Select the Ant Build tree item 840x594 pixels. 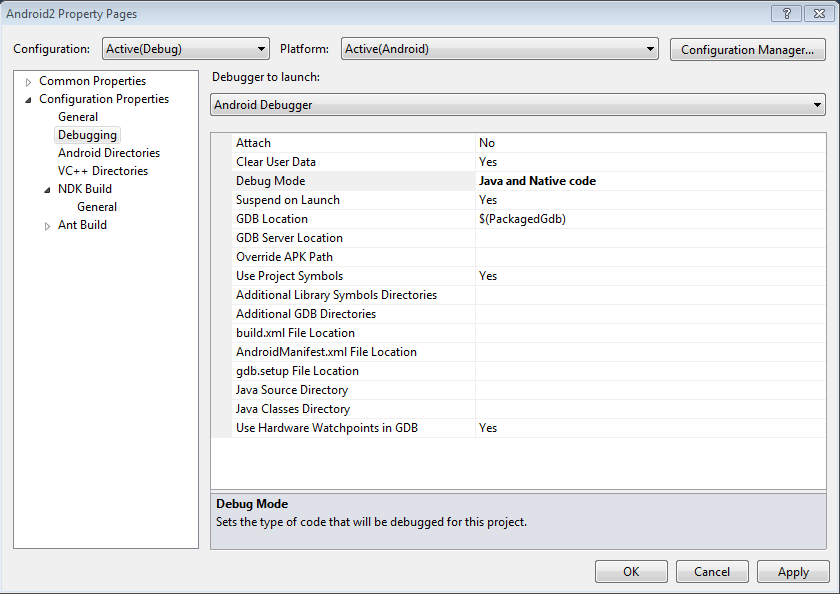tap(82, 225)
